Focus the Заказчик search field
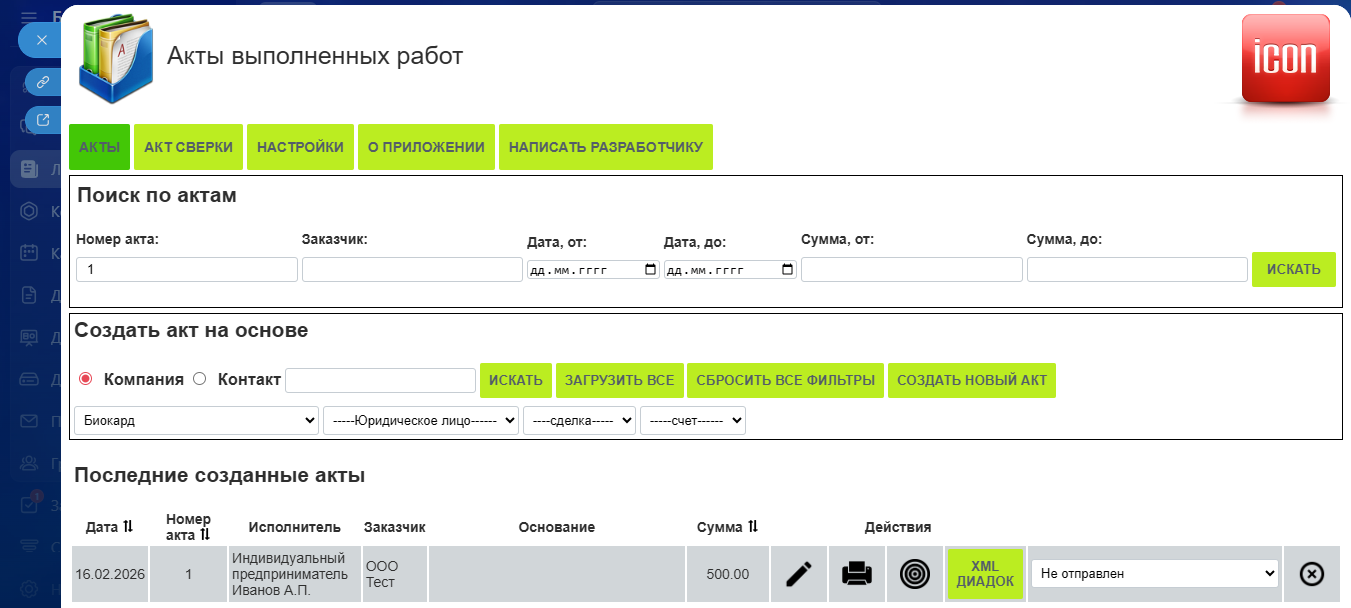Viewport: 1351px width, 608px height. [x=413, y=270]
